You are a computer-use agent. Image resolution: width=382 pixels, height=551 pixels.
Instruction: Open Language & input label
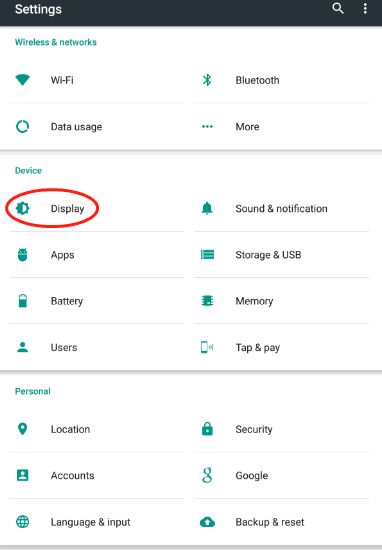[90, 522]
